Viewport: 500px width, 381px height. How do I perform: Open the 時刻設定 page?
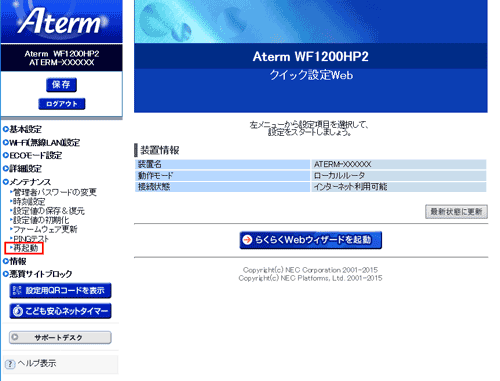pyautogui.click(x=28, y=202)
